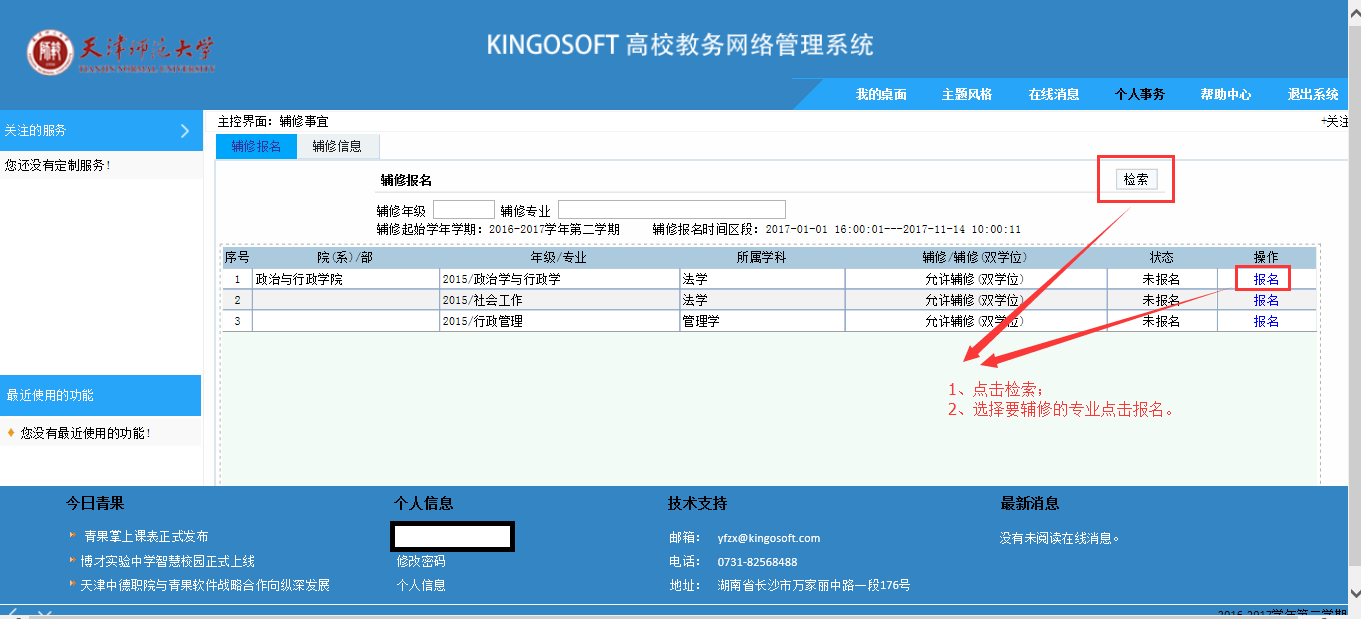Click 报名 for 2015/政治学与行政学
1361x619 pixels.
pyautogui.click(x=1266, y=280)
